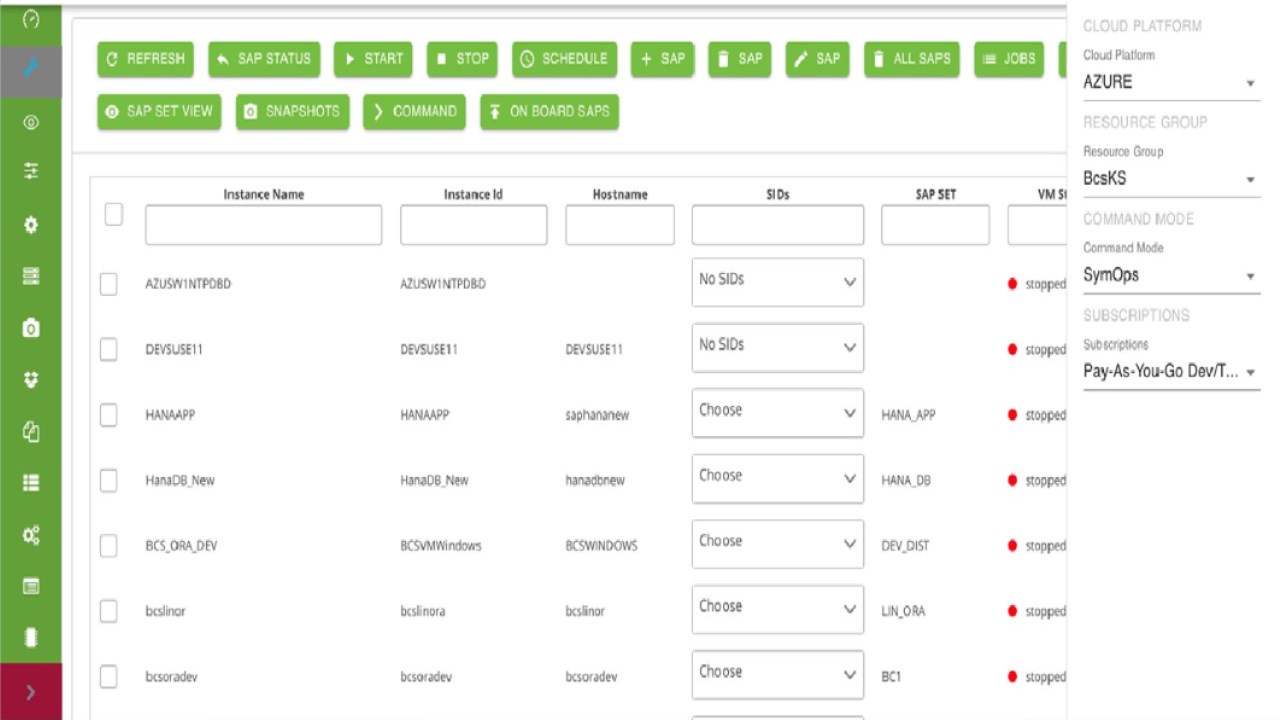This screenshot has height=720, width=1280.
Task: Check the box for the HANAAPP instance
Action: coord(109,415)
